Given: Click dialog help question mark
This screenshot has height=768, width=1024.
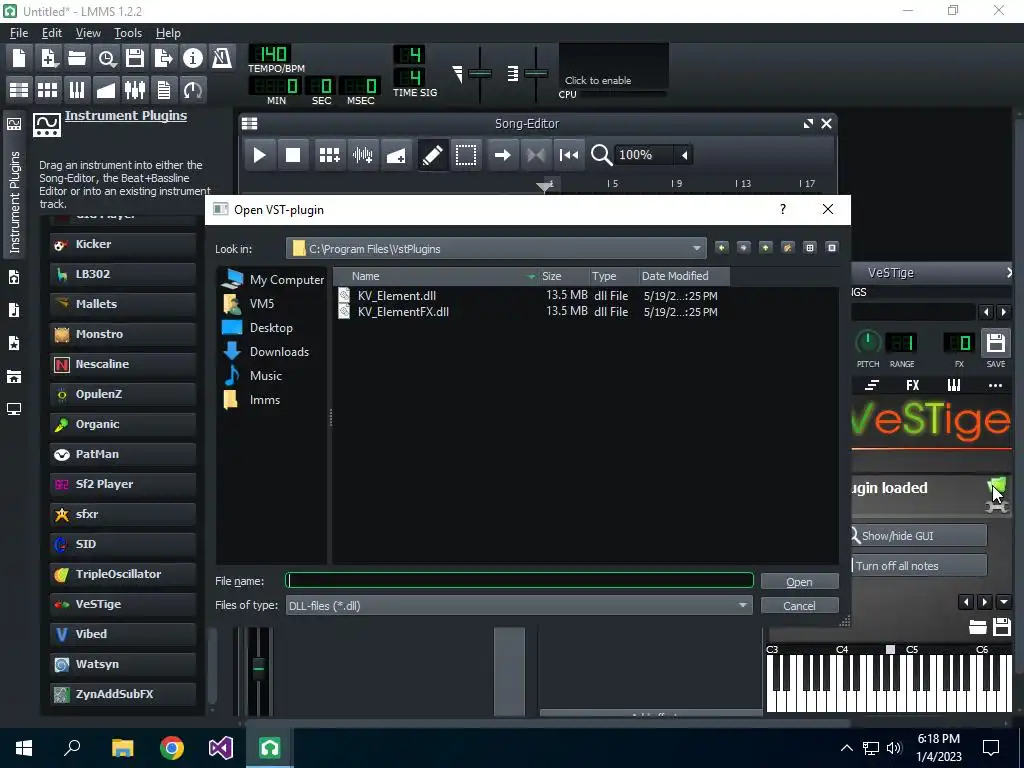Looking at the screenshot, I should click(x=782, y=209).
